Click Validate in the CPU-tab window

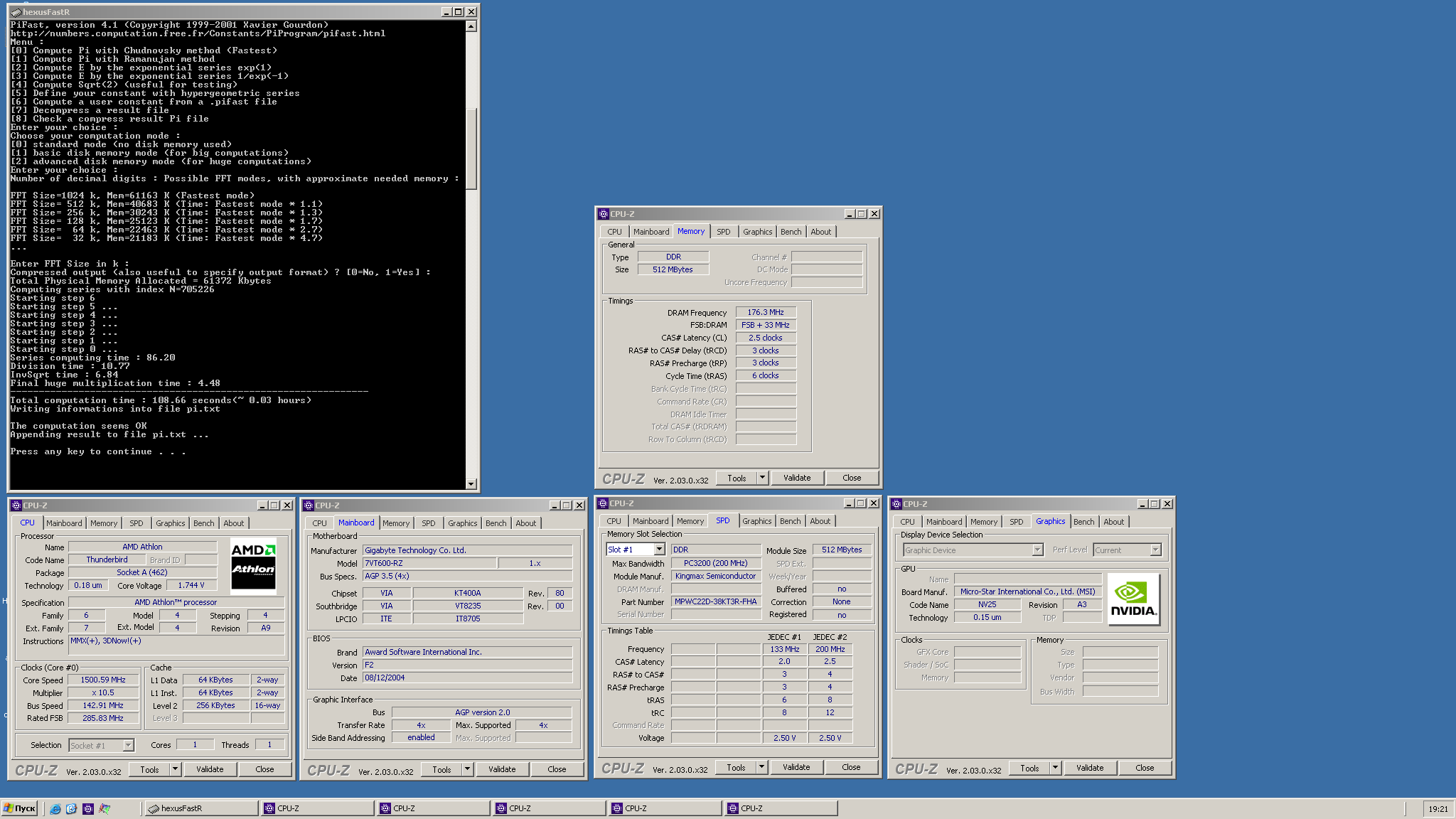pos(210,769)
